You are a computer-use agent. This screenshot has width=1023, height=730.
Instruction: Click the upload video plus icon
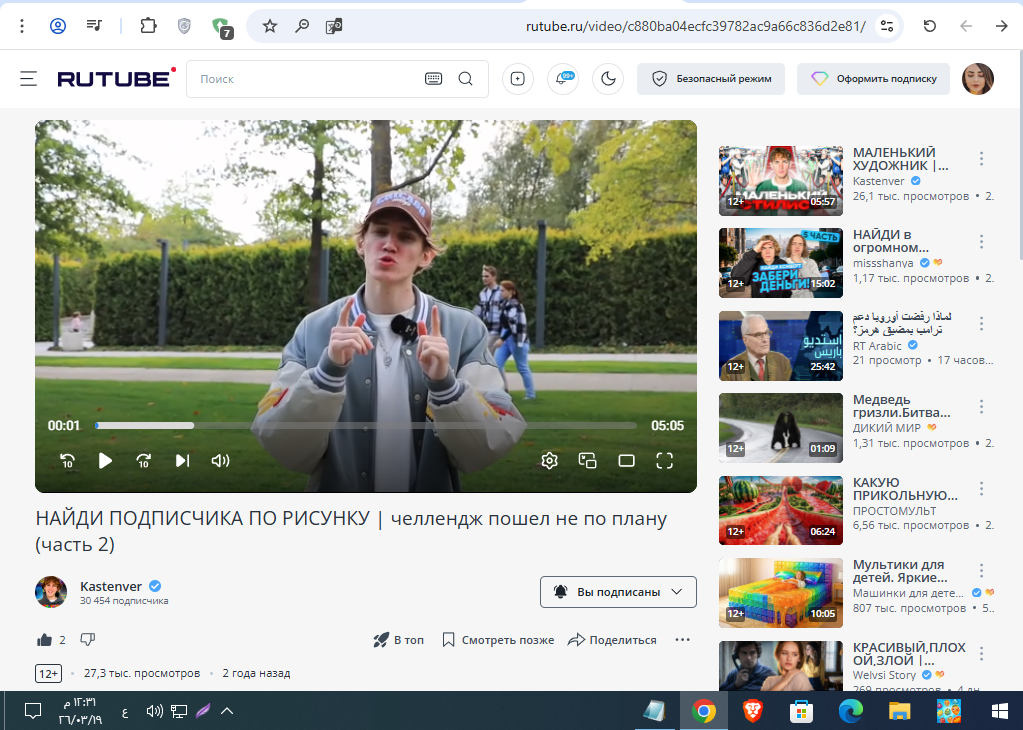coord(517,79)
